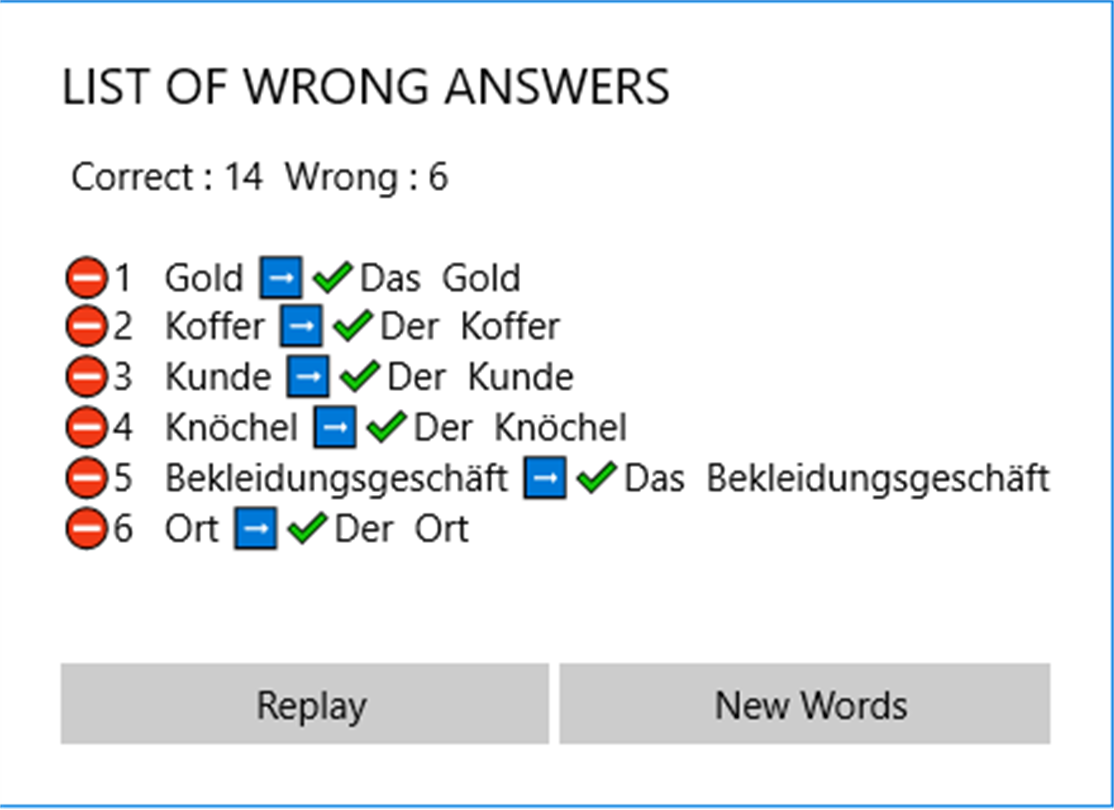Click the green checkmark before Das Gold
Viewport: 1114px width, 810px height.
(331, 278)
